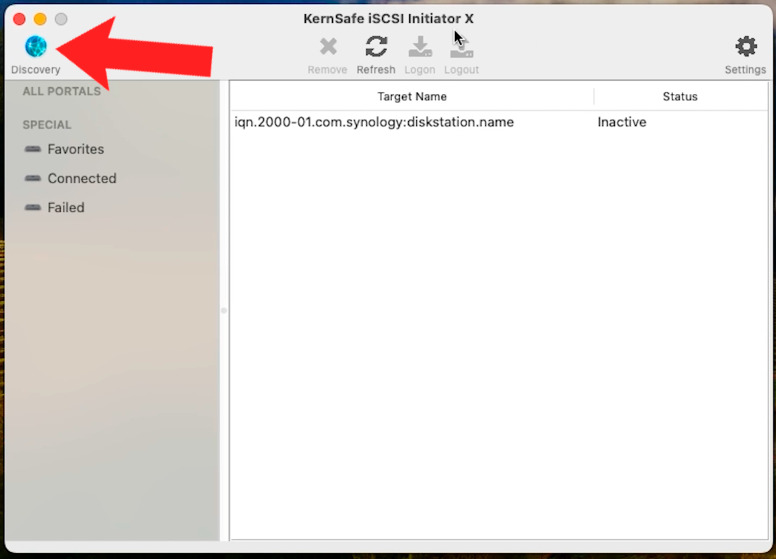Minimize the window with yellow button
The width and height of the screenshot is (776, 559).
[40, 19]
